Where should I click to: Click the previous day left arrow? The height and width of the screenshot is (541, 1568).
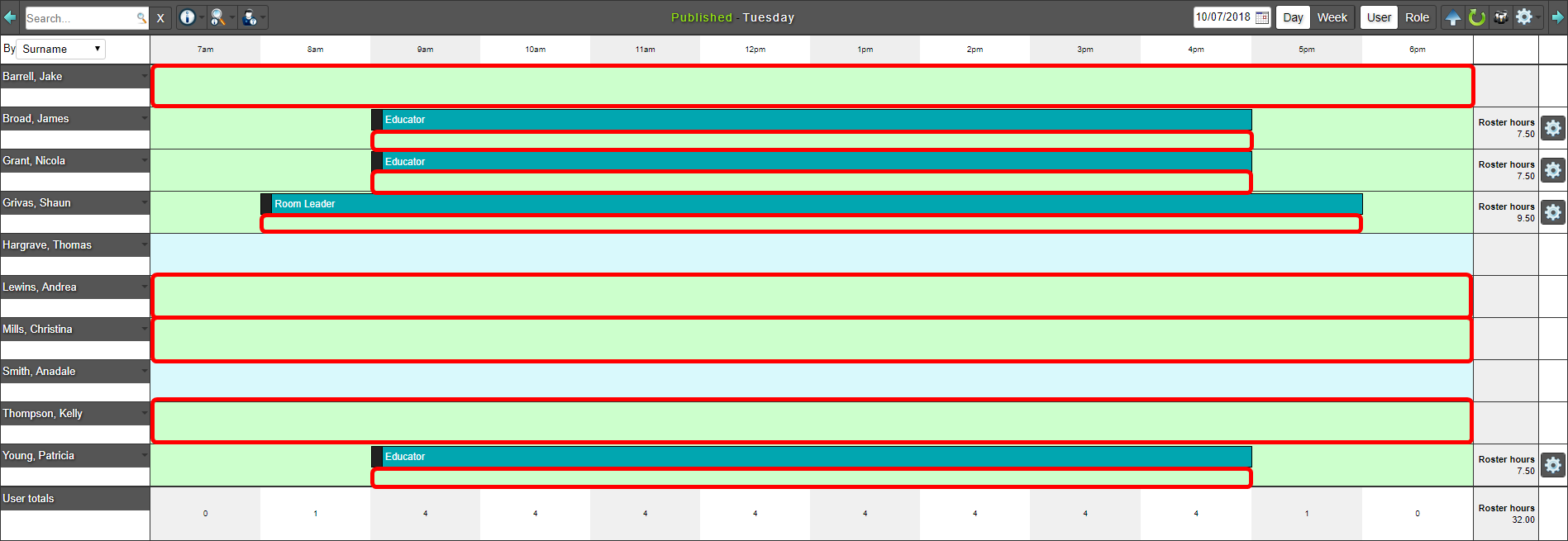coord(9,17)
